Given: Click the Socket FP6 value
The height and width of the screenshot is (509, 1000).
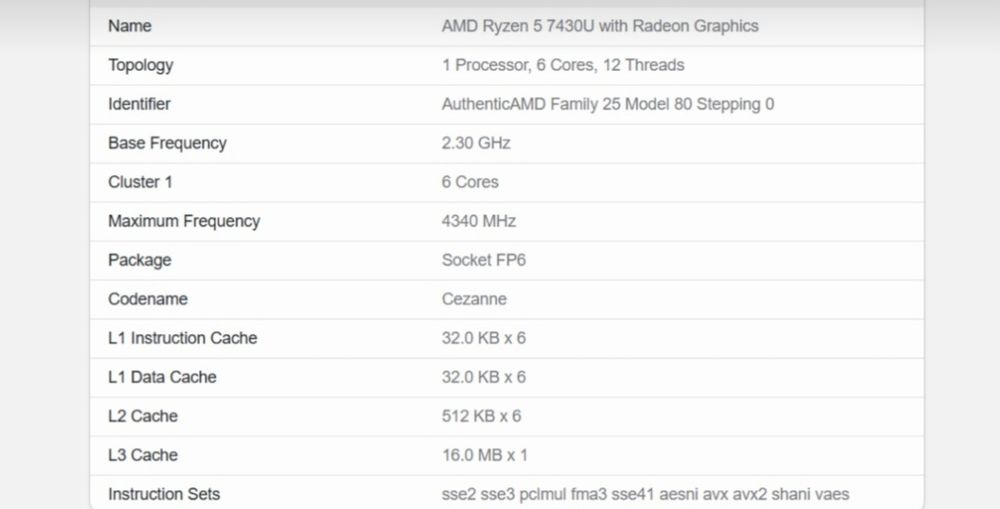Looking at the screenshot, I should [x=484, y=260].
